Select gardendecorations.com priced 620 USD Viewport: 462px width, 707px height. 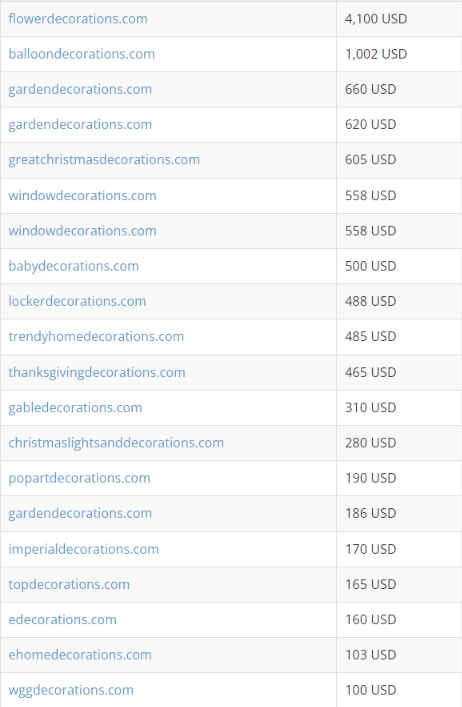tap(80, 124)
